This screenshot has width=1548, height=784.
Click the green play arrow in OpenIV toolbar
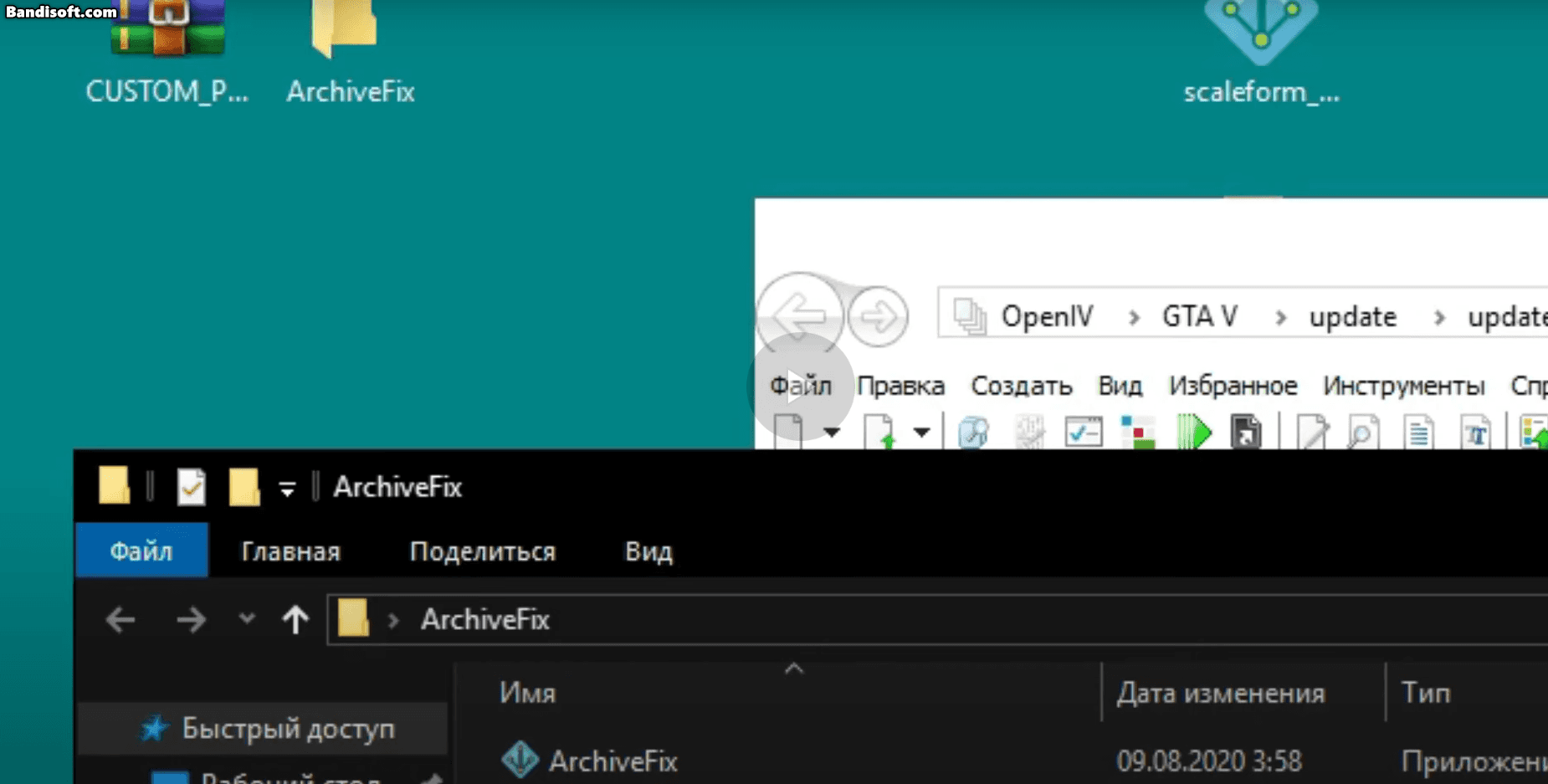pos(1194,432)
